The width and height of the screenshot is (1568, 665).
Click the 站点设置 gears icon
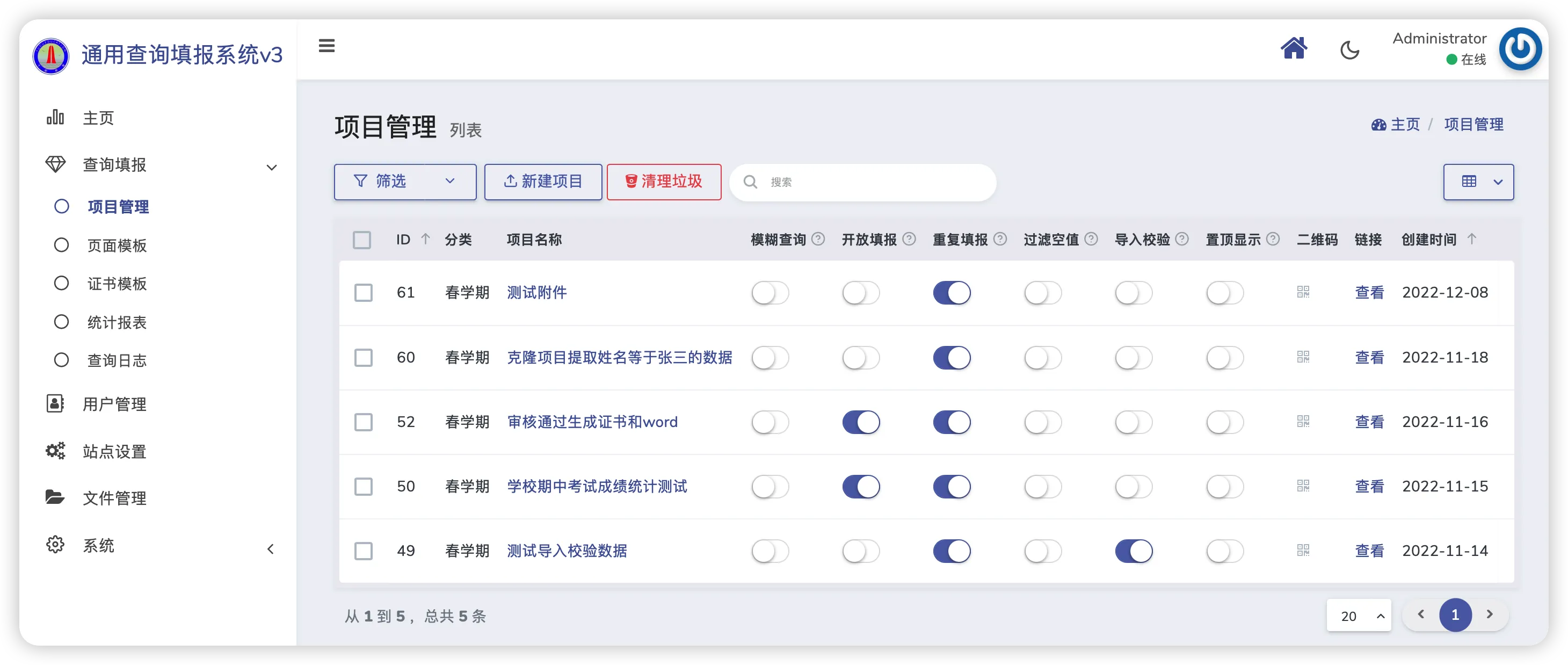55,451
